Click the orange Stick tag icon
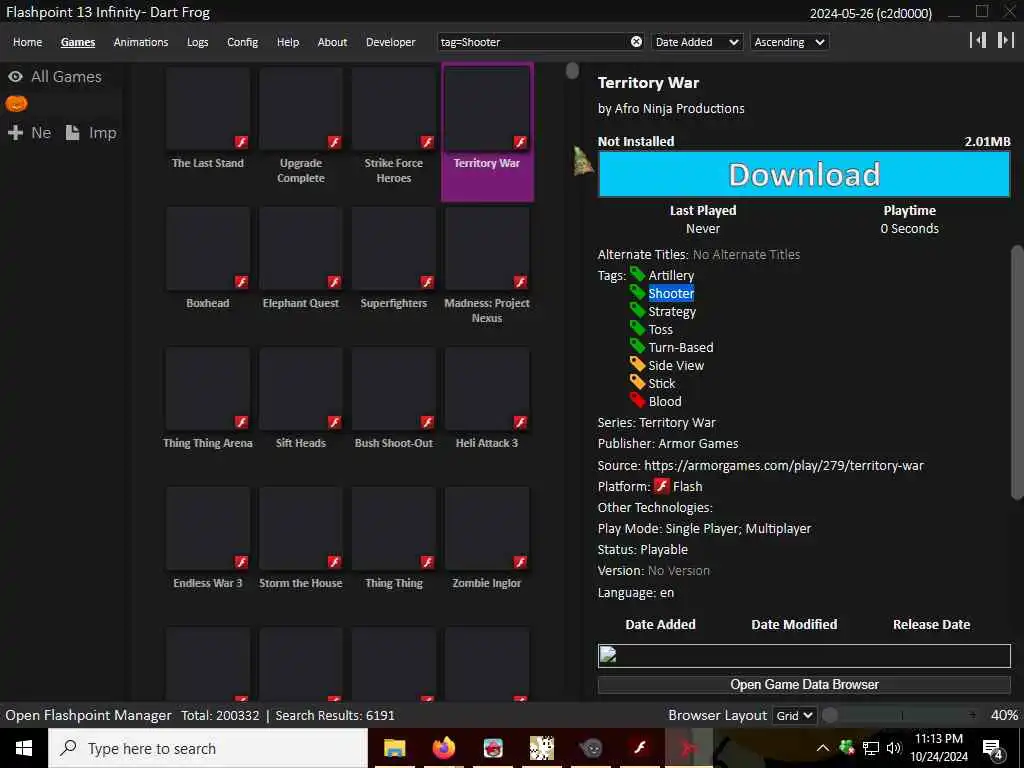The image size is (1024, 768). 637,382
